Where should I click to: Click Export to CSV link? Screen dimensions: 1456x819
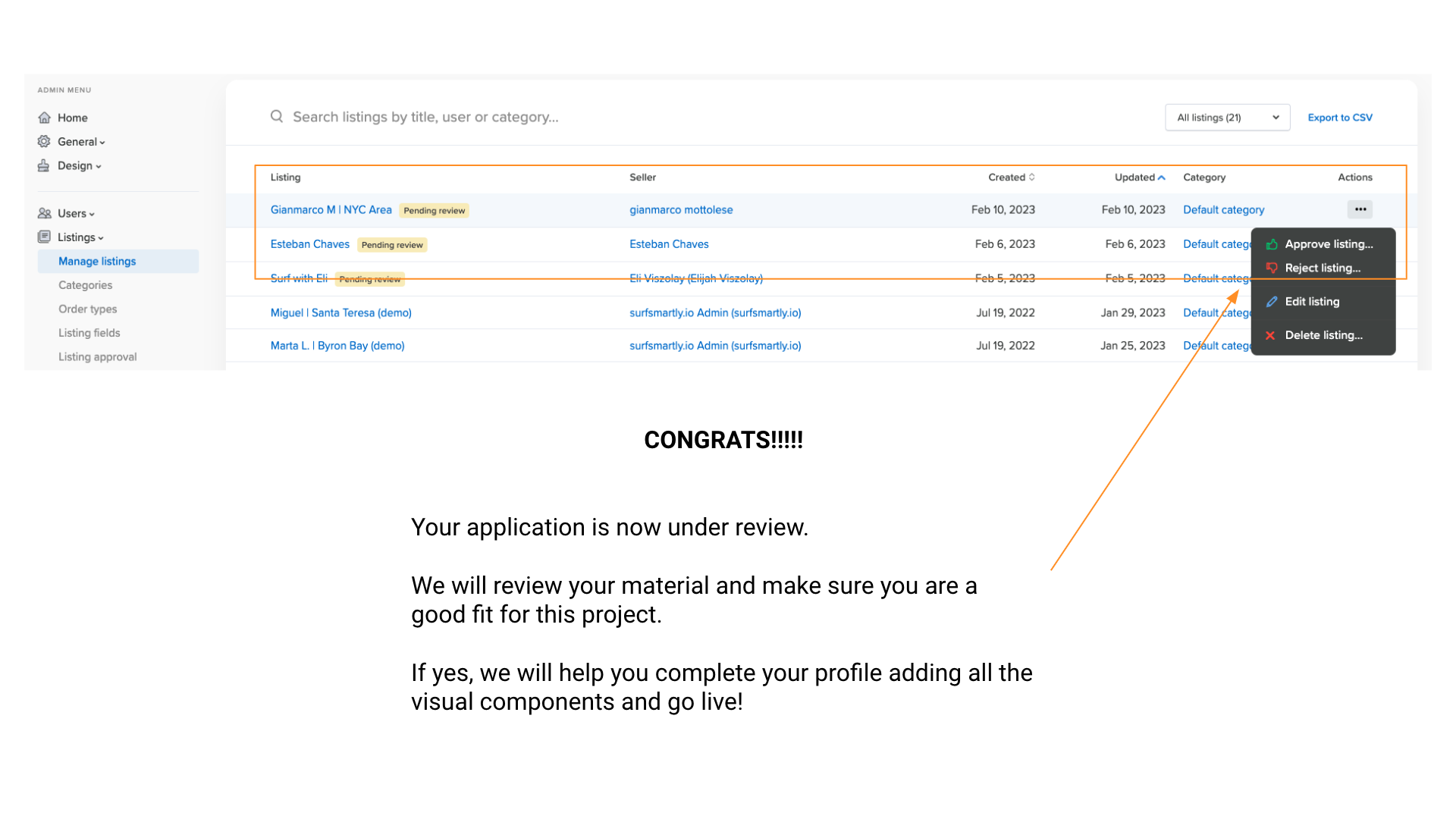pyautogui.click(x=1340, y=118)
